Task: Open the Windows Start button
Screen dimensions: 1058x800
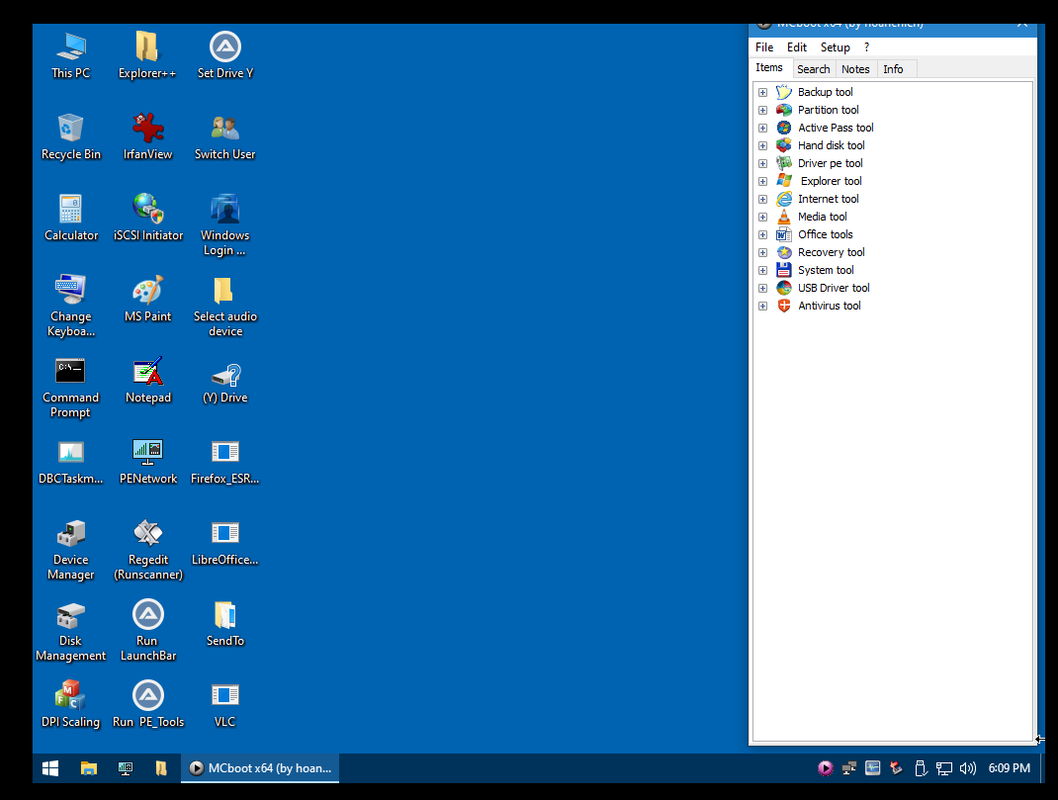Action: coord(51,768)
